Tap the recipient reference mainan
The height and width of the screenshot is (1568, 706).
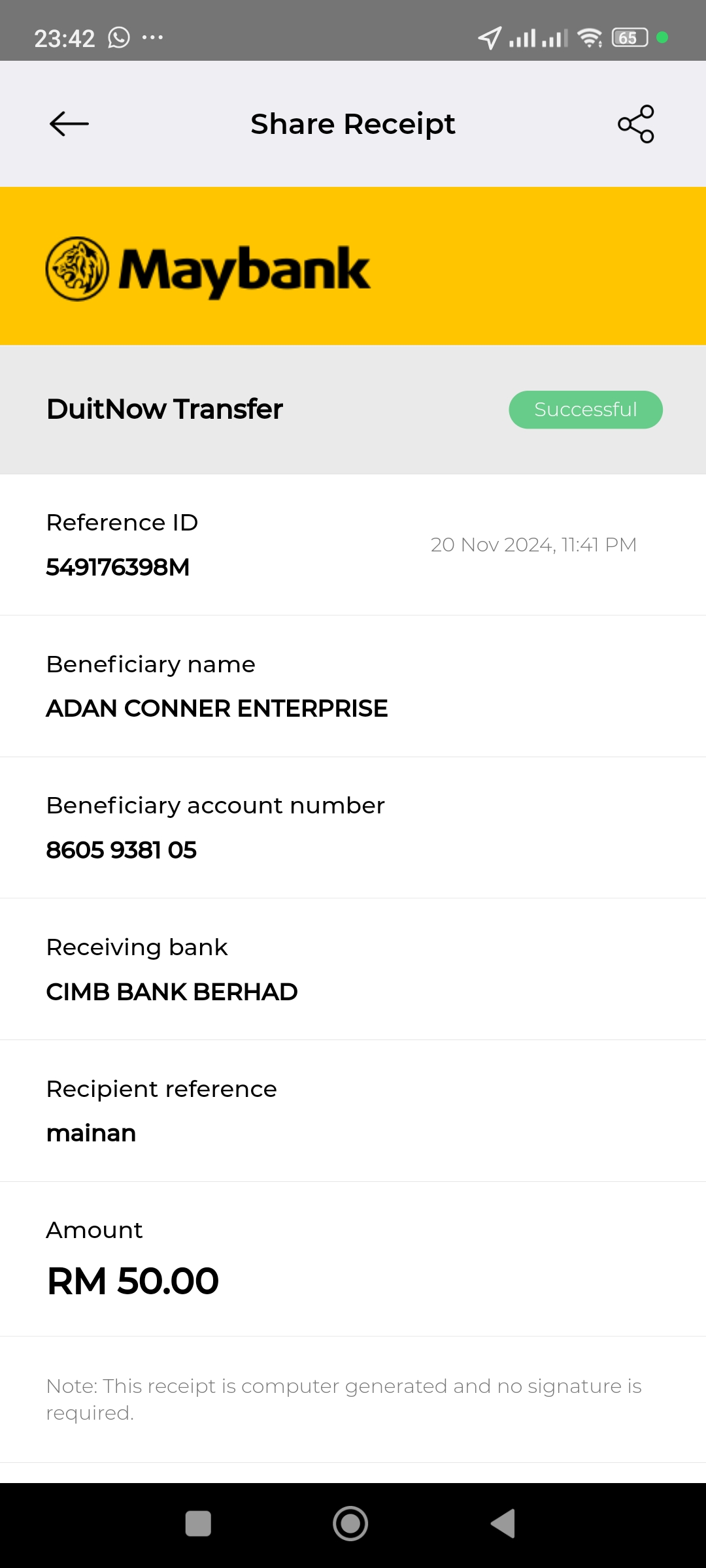[x=92, y=1134]
